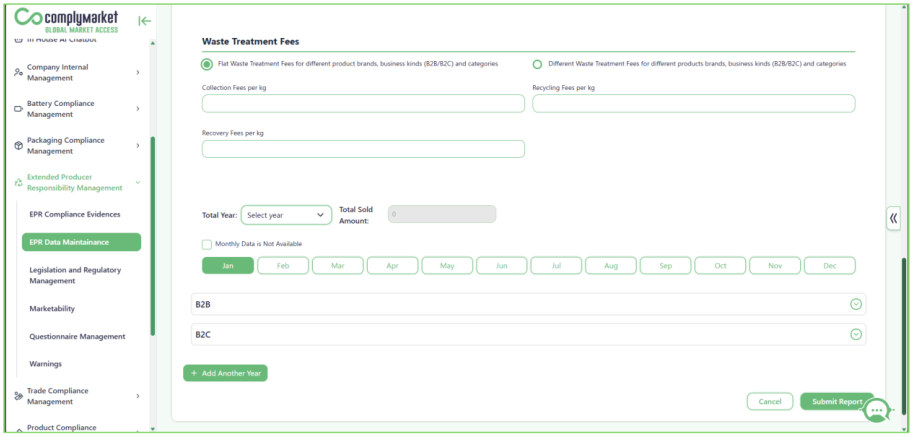Switch to the Feb month tab

(x=283, y=265)
